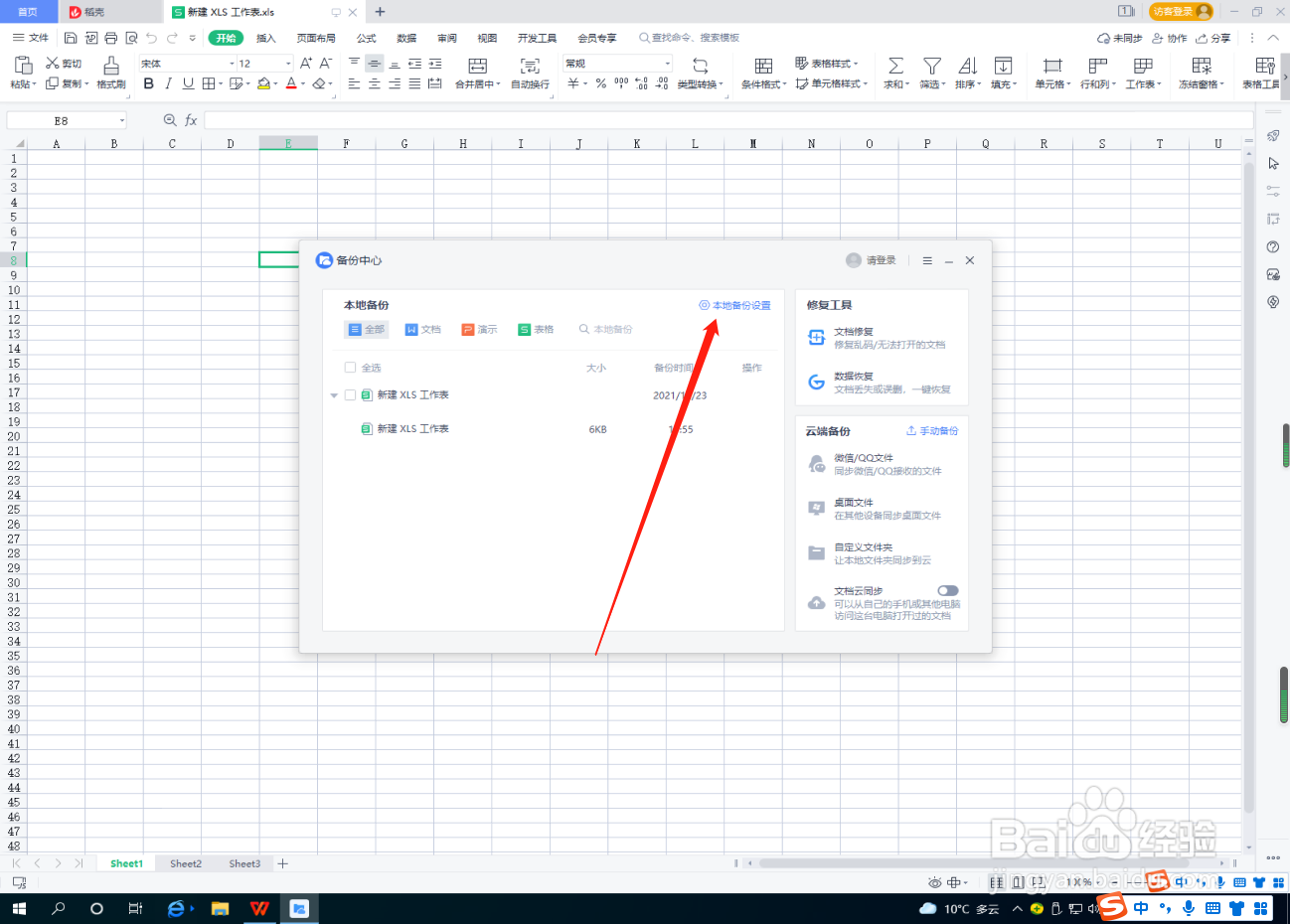Toggle the Document Cloud Sync (文档云同步) switch
This screenshot has width=1290, height=924.
pos(948,591)
